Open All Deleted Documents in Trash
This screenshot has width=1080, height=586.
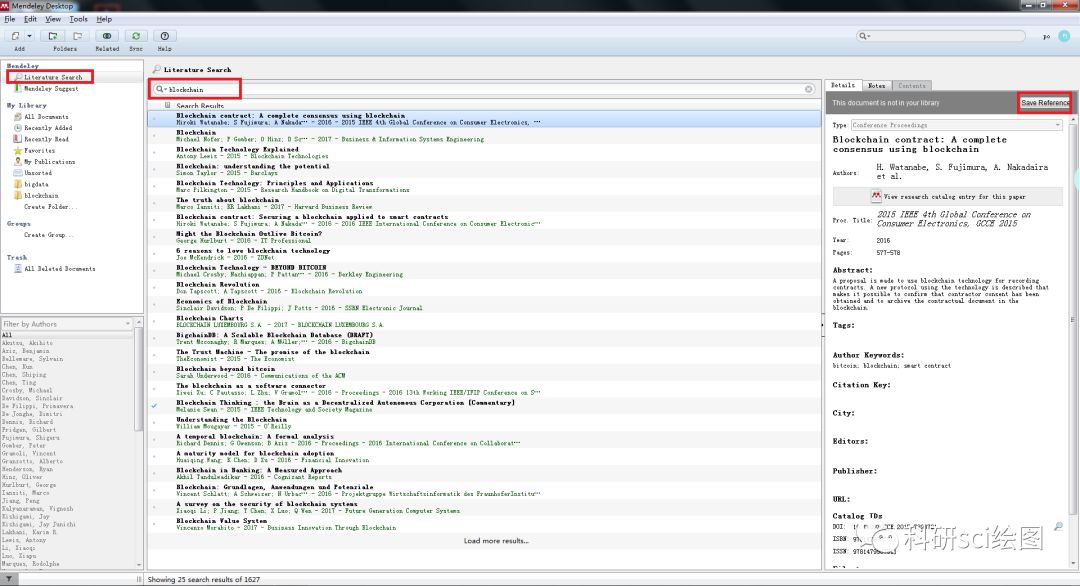pyautogui.click(x=59, y=269)
